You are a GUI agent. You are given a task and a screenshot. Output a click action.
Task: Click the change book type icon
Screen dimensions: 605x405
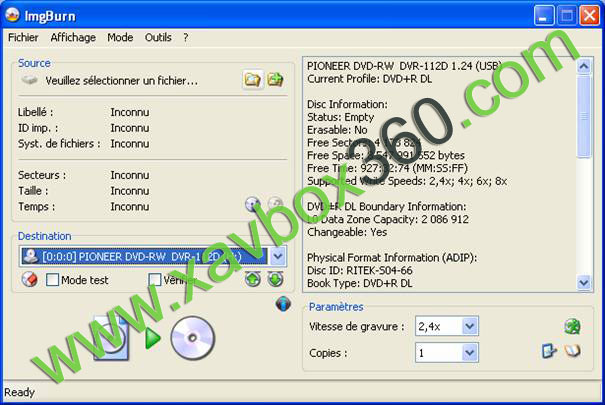(549, 351)
